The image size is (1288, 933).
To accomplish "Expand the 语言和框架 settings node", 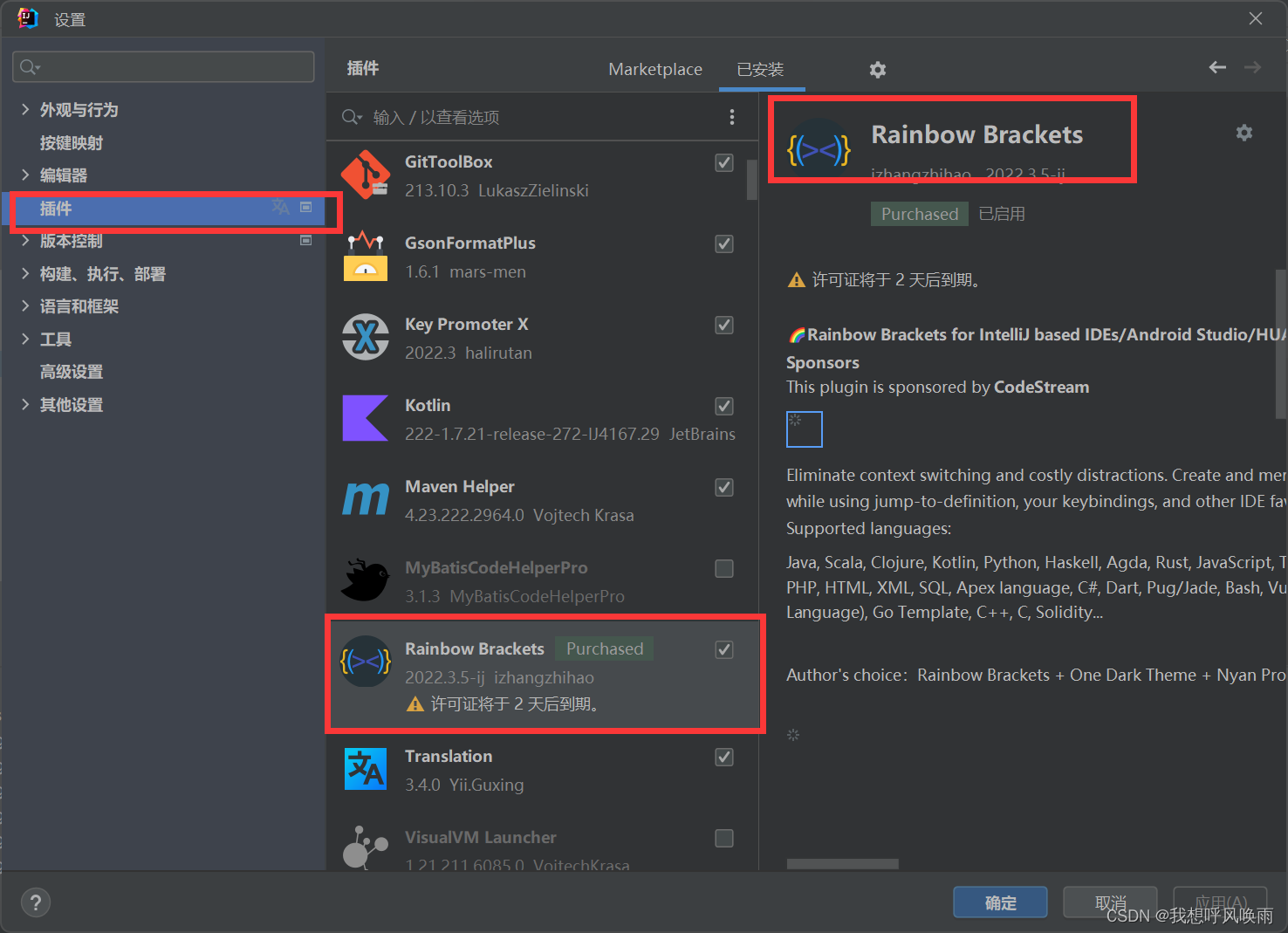I will coord(25,305).
